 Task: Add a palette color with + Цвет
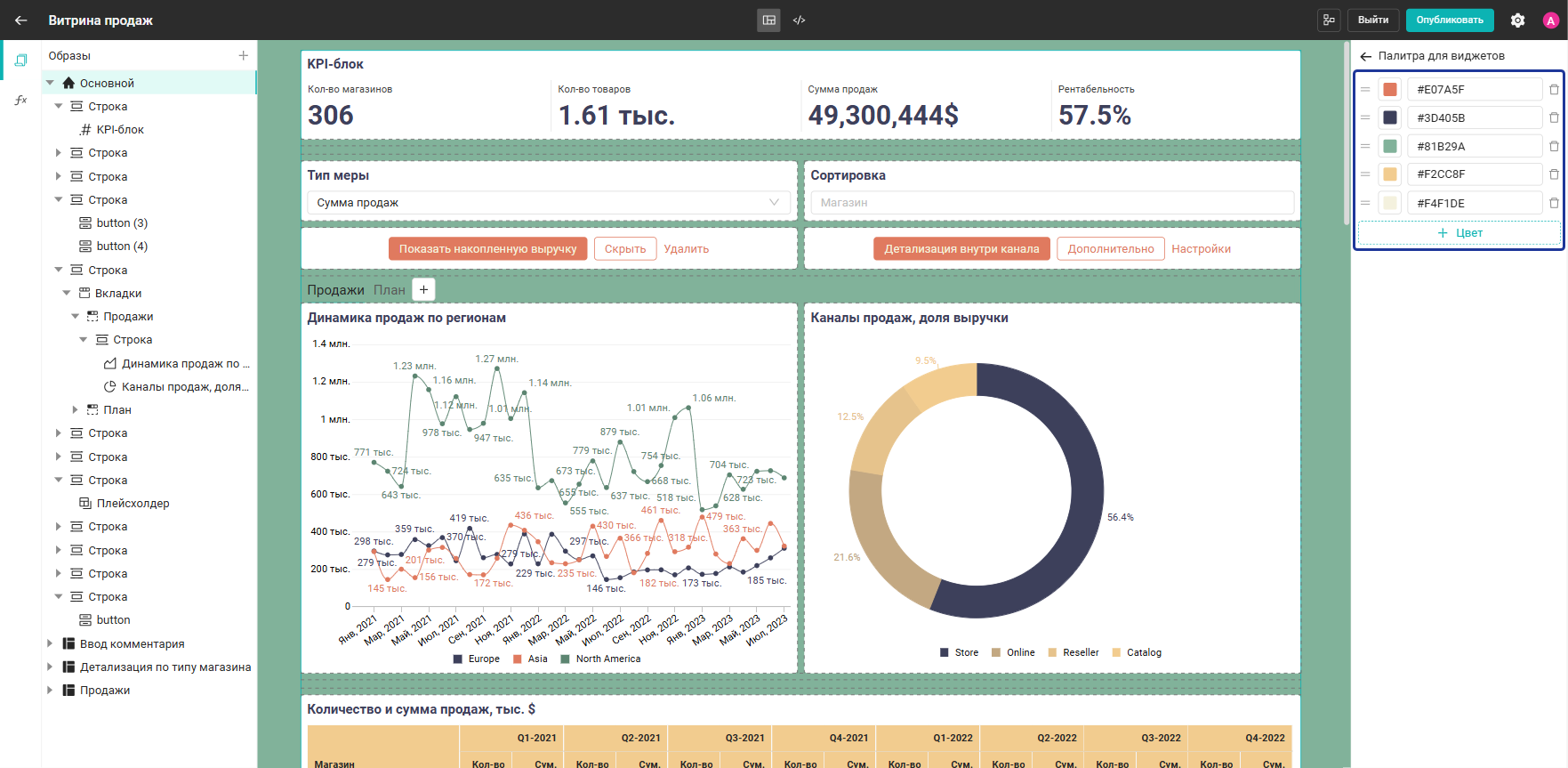click(1459, 233)
